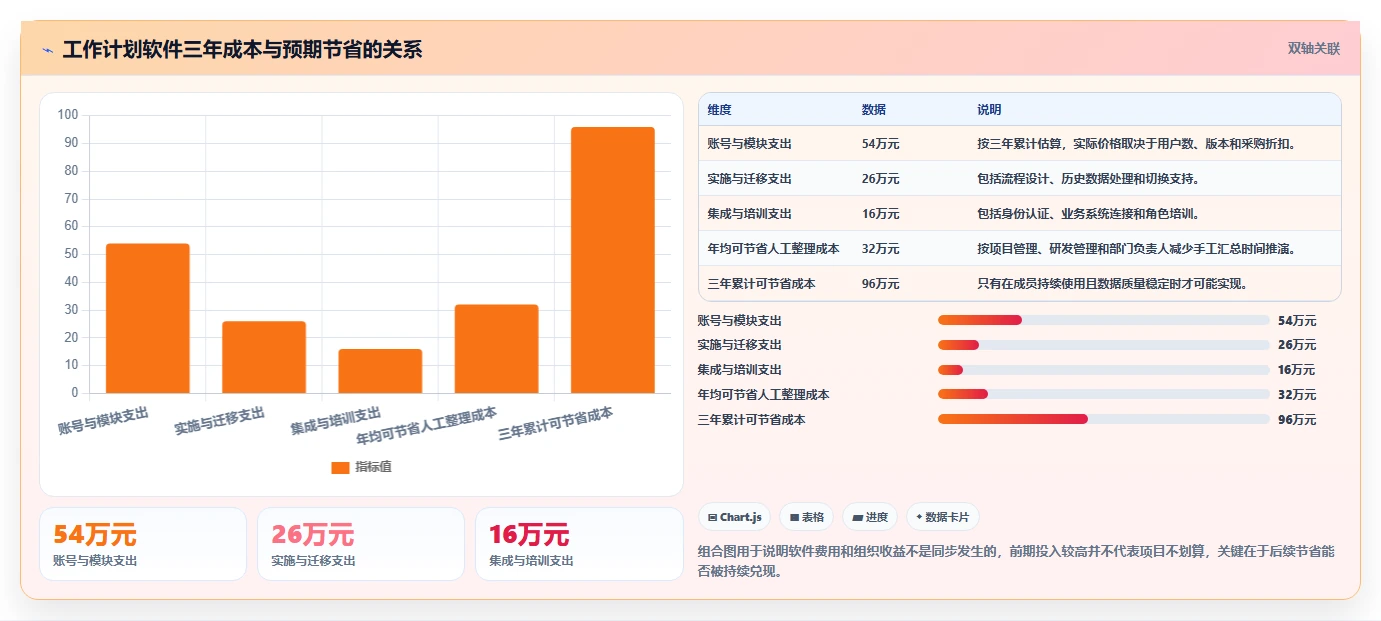
Task: Click the 集成与培训支出 progress bar
Action: pyautogui.click(x=1104, y=370)
